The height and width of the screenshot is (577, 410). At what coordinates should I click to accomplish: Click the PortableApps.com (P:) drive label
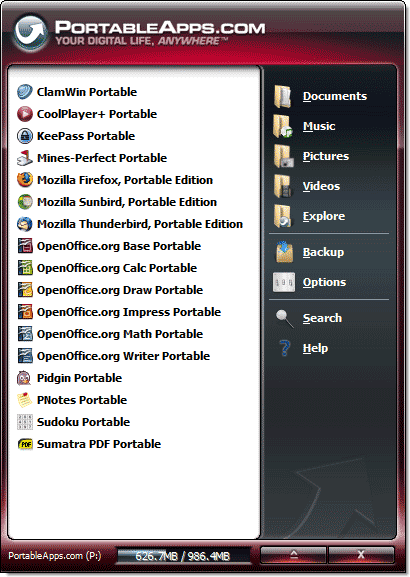(54, 556)
